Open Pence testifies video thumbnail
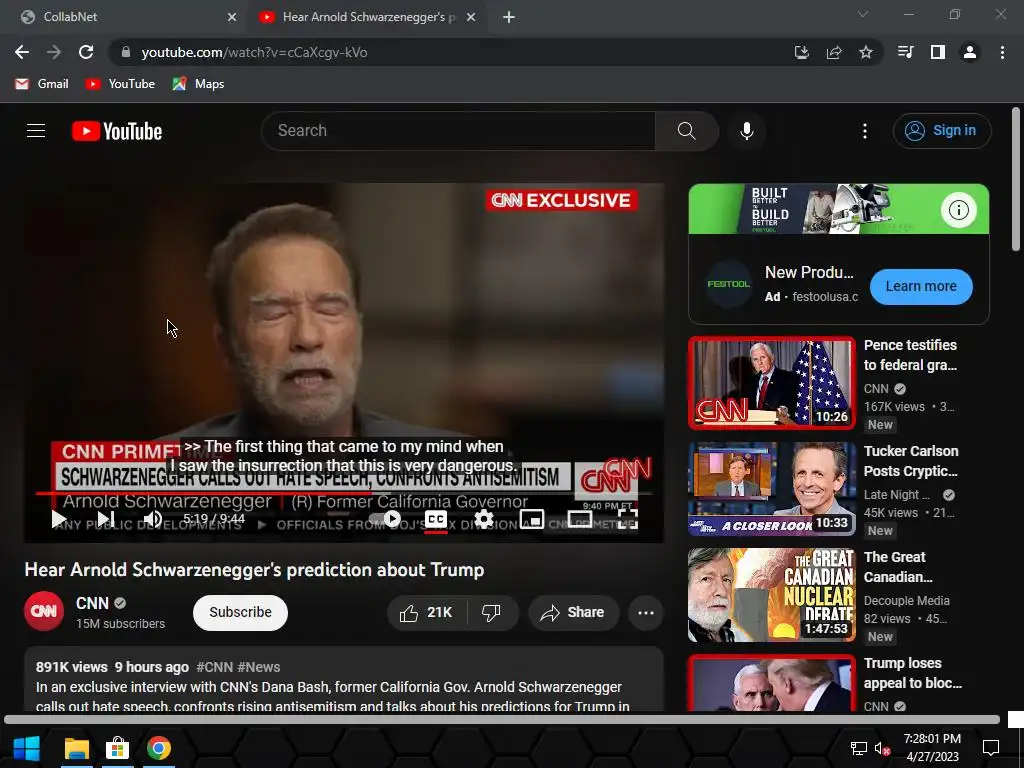 point(772,383)
